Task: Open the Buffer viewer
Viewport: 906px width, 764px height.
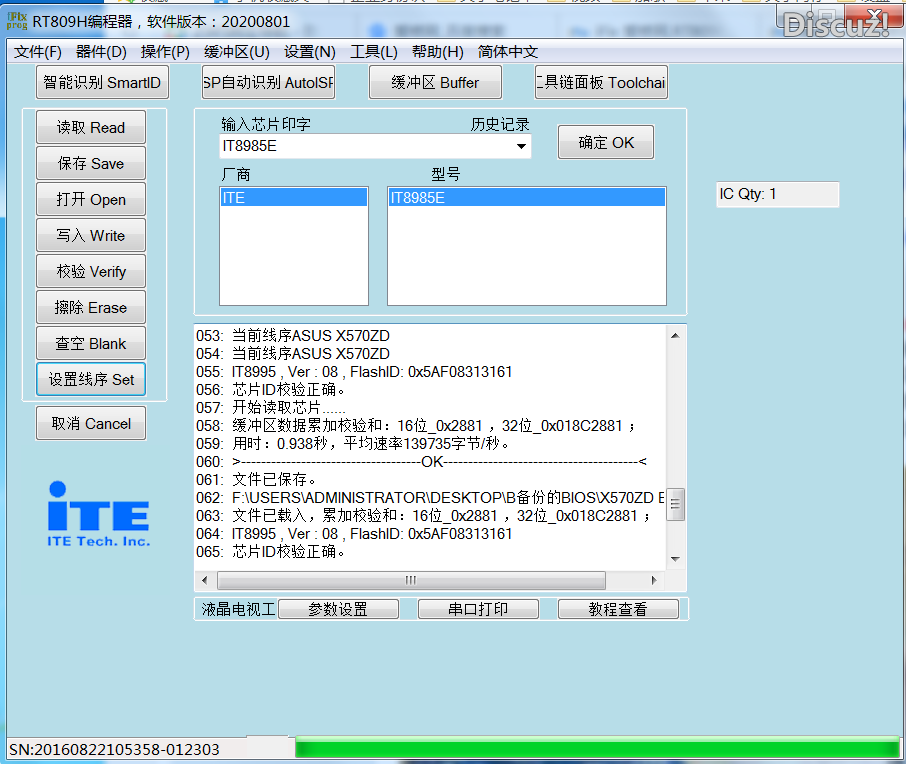Action: pyautogui.click(x=435, y=82)
